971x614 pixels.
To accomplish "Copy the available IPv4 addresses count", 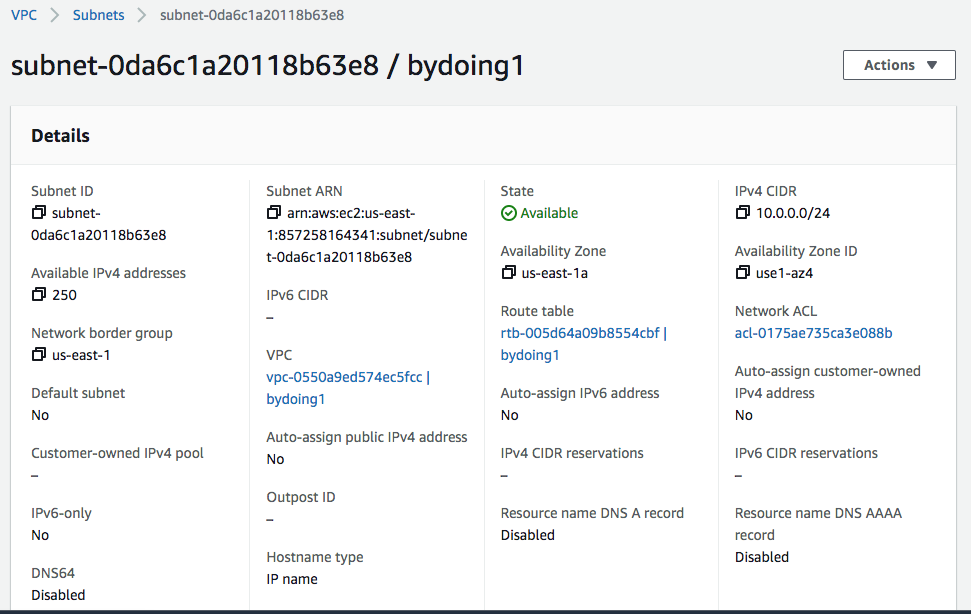I will (38, 295).
